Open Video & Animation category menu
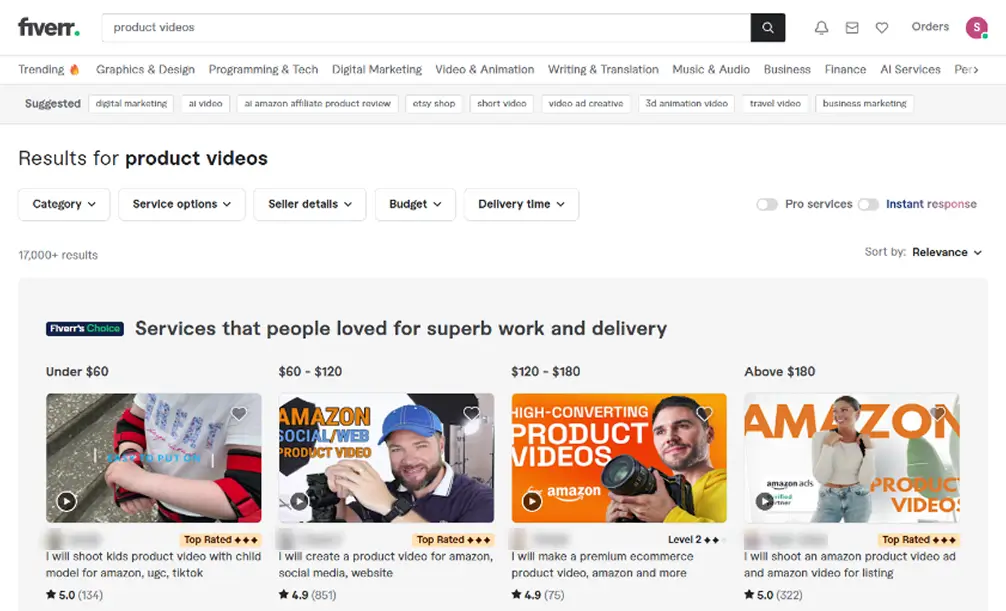The height and width of the screenshot is (611, 1006). point(484,70)
